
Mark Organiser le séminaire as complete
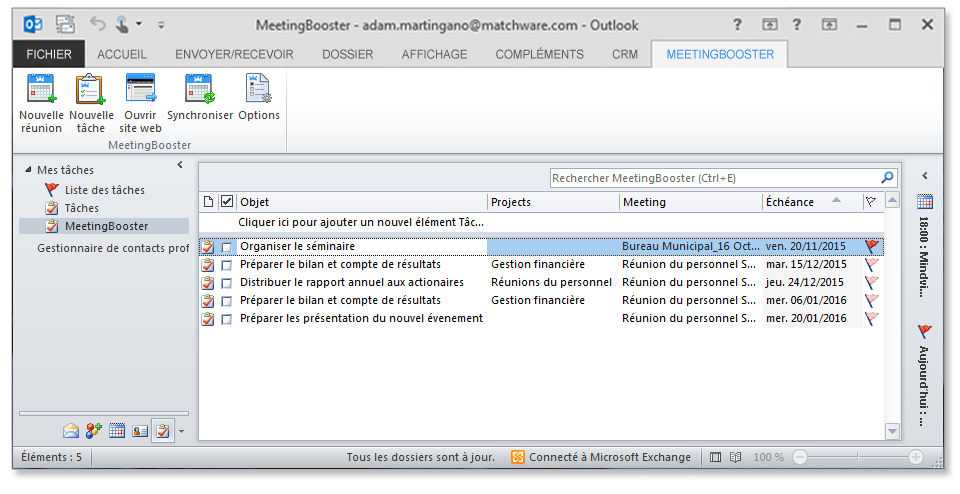tap(227, 247)
